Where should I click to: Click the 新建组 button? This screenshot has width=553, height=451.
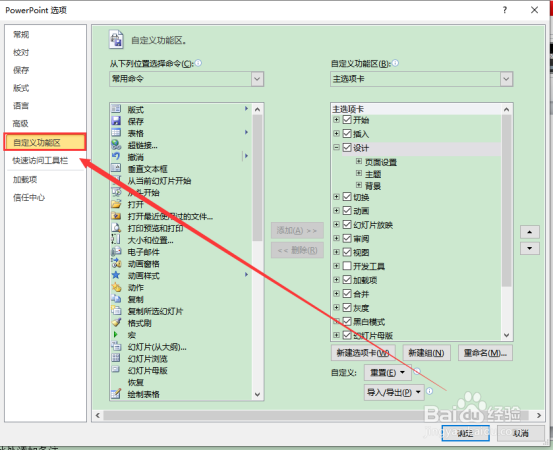pyautogui.click(x=426, y=353)
